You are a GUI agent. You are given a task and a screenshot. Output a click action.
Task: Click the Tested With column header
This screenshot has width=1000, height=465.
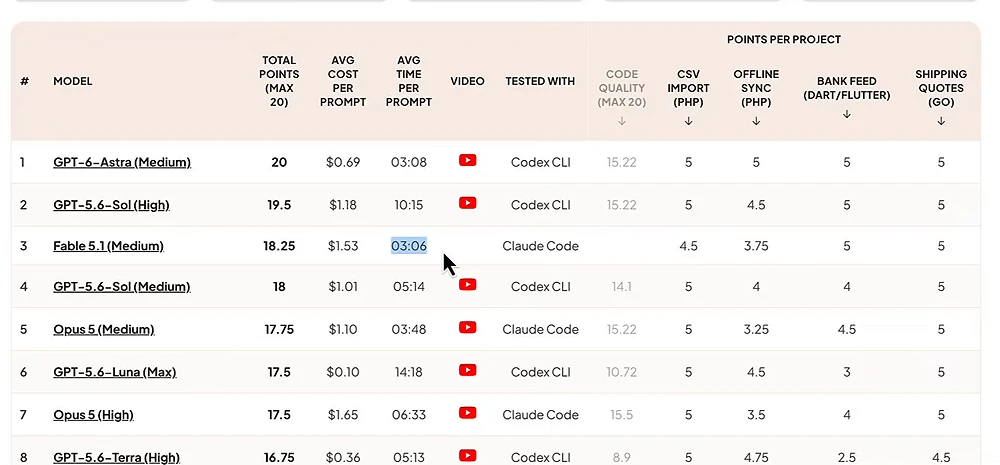click(540, 81)
